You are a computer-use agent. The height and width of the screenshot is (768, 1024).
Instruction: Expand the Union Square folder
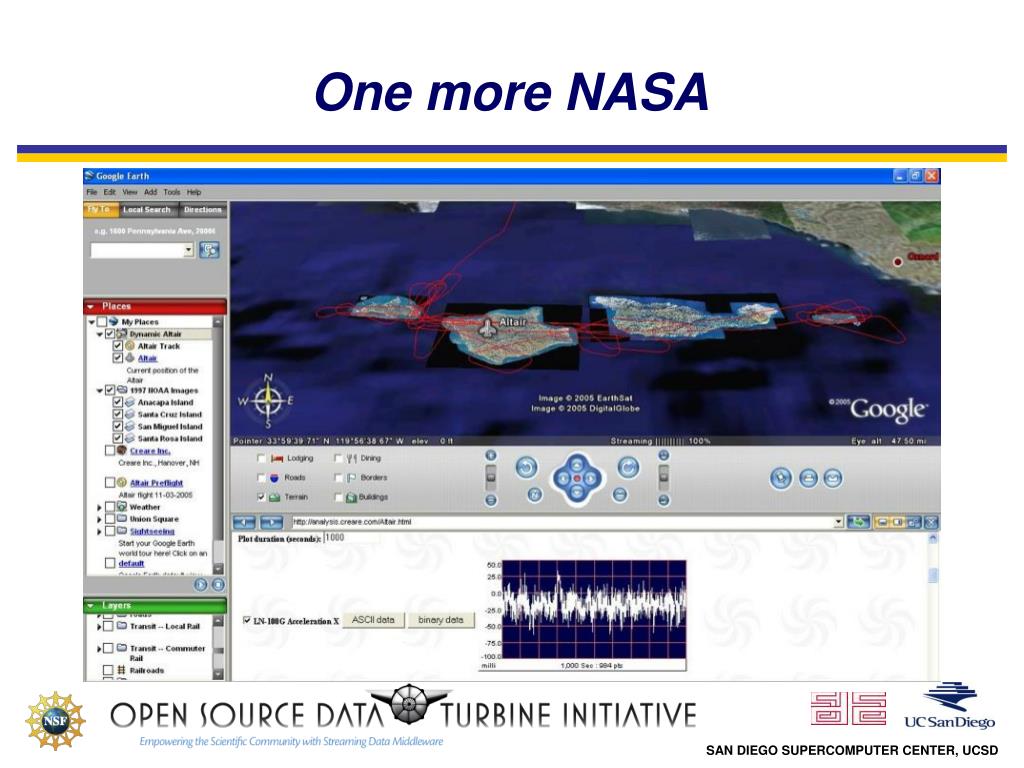(99, 519)
